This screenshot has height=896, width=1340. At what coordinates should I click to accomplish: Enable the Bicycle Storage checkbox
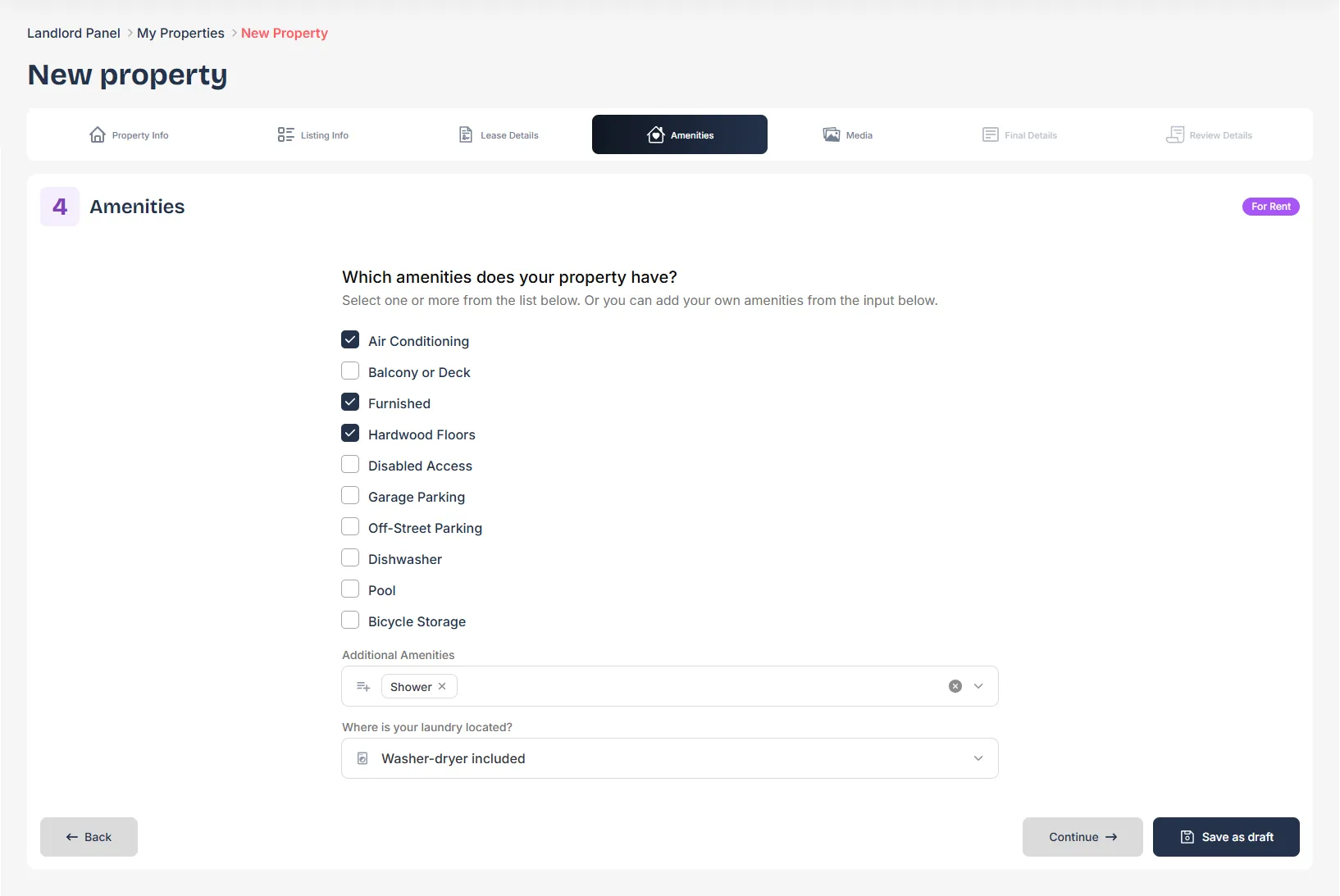point(350,620)
